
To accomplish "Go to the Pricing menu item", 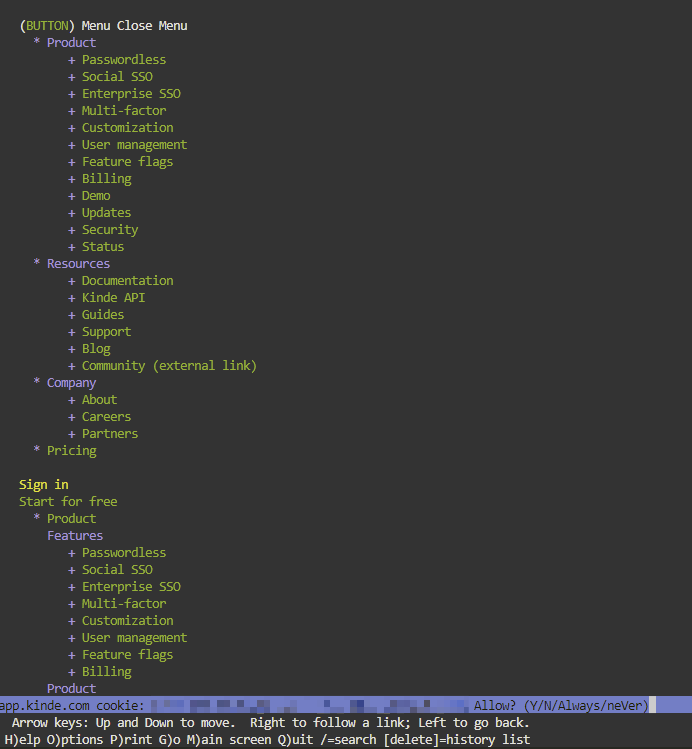I will [x=72, y=451].
